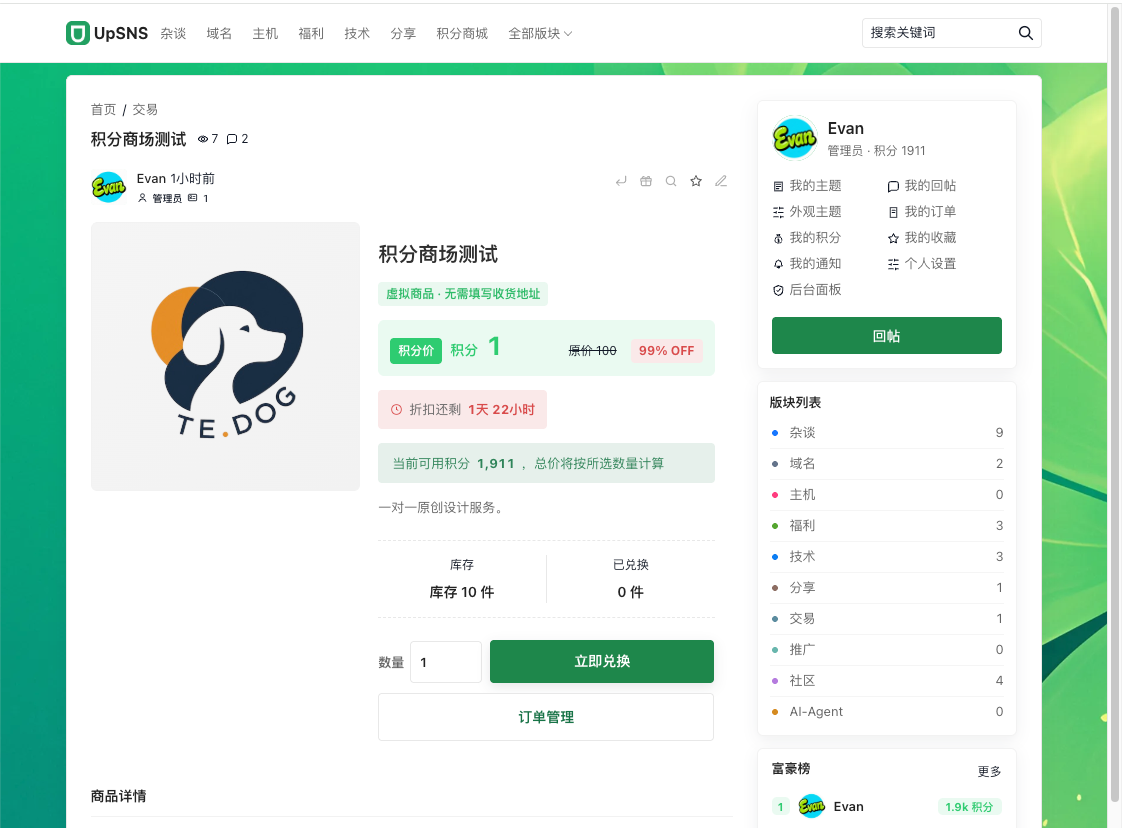Click the 积分价 green label

pos(416,351)
